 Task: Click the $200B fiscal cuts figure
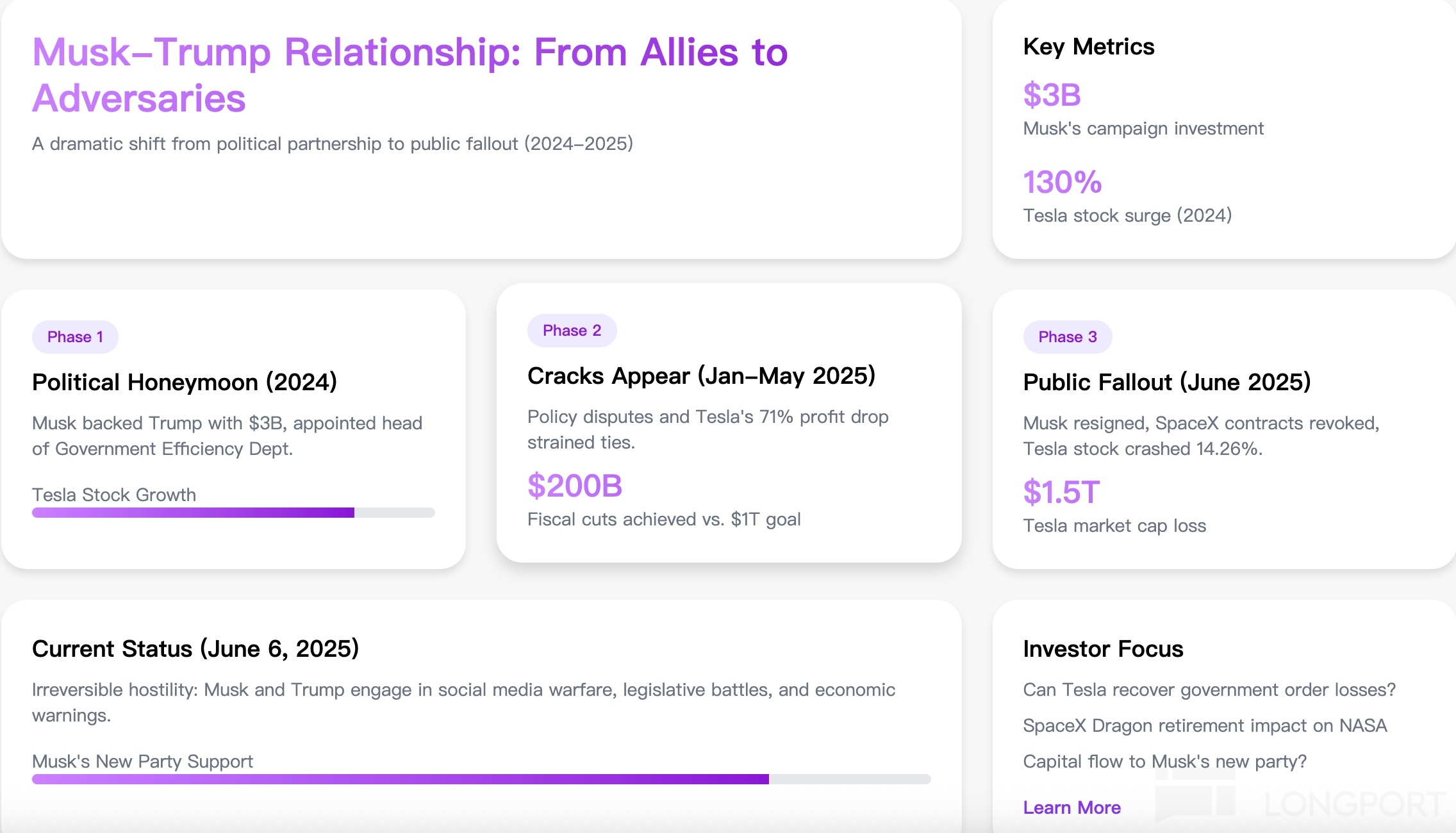(x=574, y=486)
